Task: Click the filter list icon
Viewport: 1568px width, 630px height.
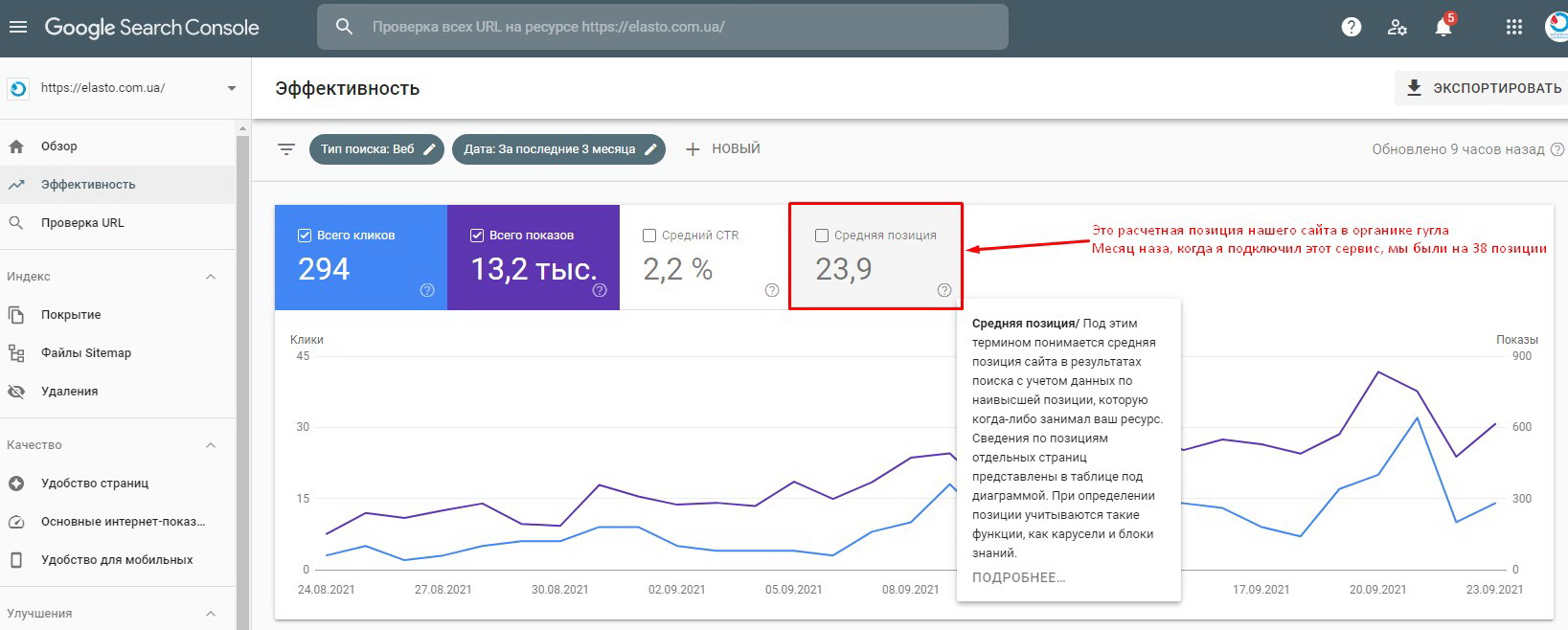Action: pyautogui.click(x=286, y=149)
